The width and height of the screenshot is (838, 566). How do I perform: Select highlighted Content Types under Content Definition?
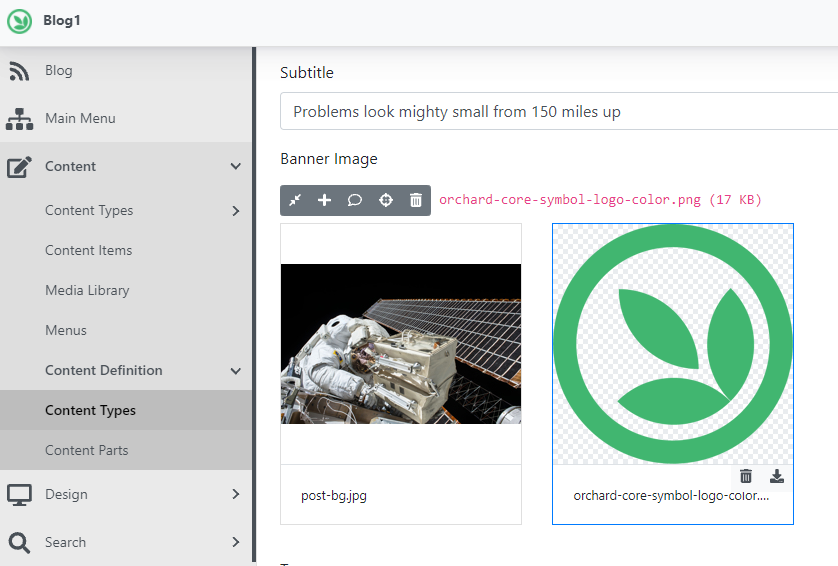tap(90, 410)
